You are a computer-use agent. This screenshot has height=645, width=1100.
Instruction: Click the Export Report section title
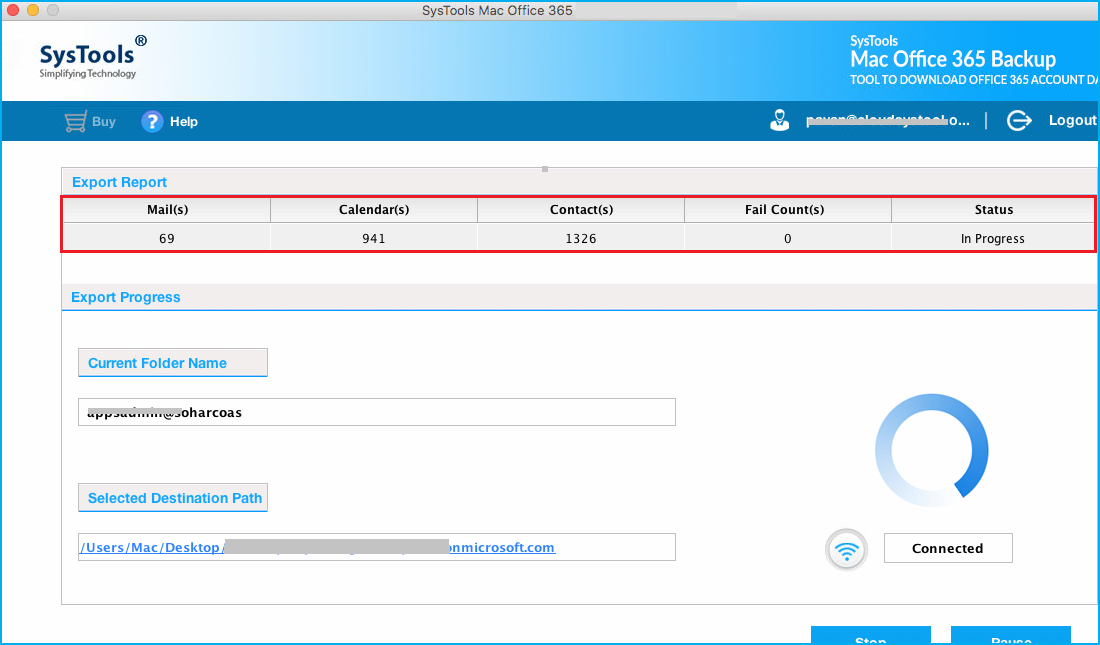119,182
